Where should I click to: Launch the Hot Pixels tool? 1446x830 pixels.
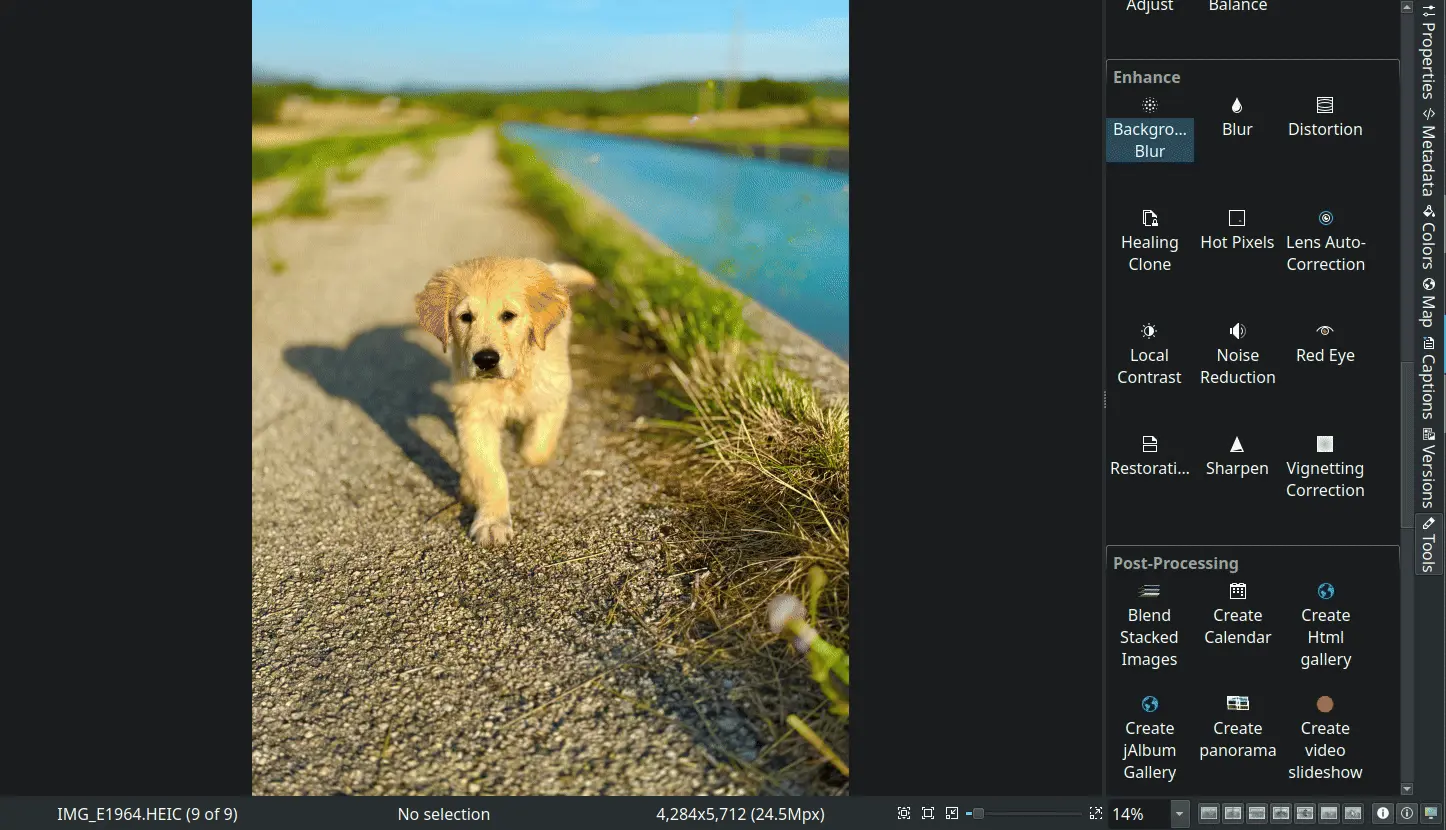click(1237, 230)
